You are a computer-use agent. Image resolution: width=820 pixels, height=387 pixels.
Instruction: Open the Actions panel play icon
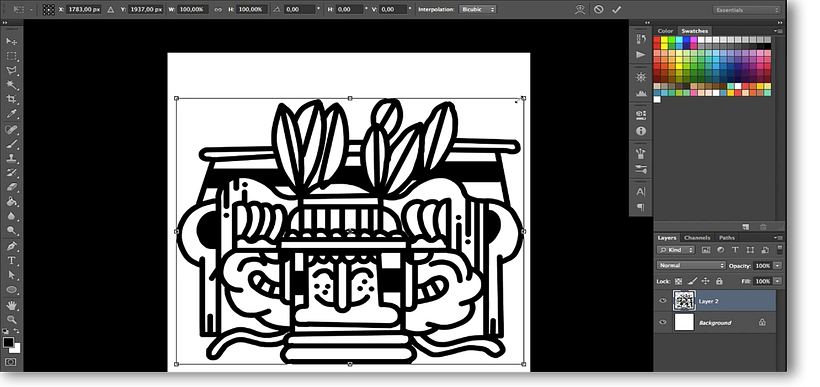pyautogui.click(x=641, y=54)
